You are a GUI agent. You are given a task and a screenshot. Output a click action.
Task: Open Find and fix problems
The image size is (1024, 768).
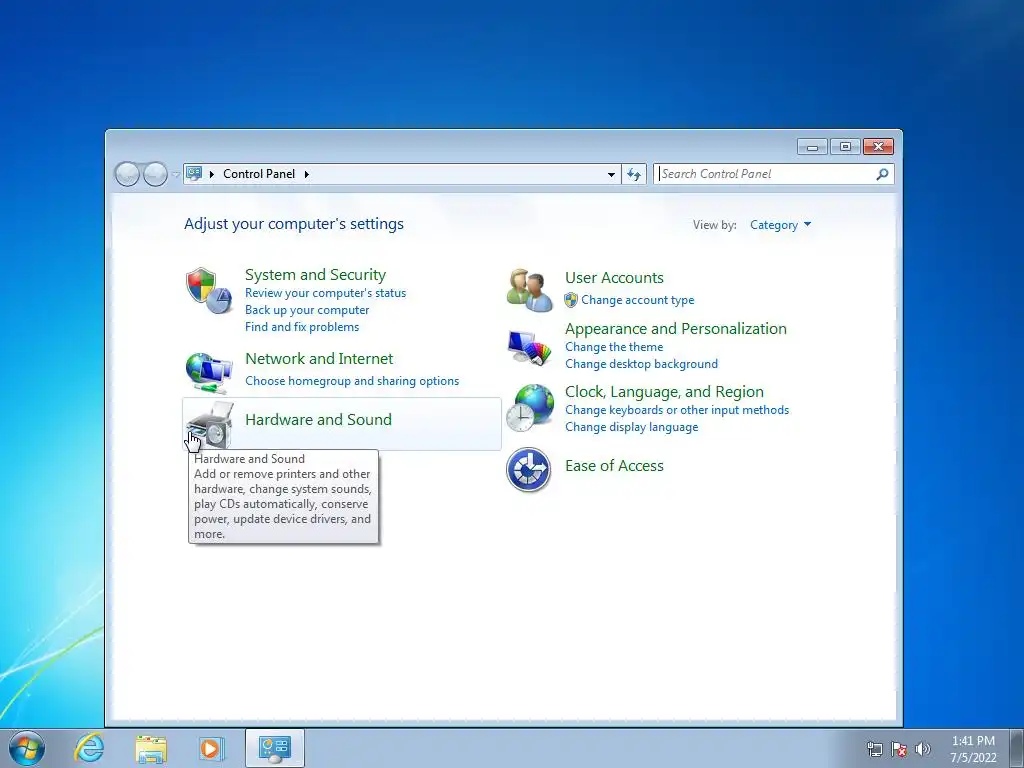click(302, 327)
